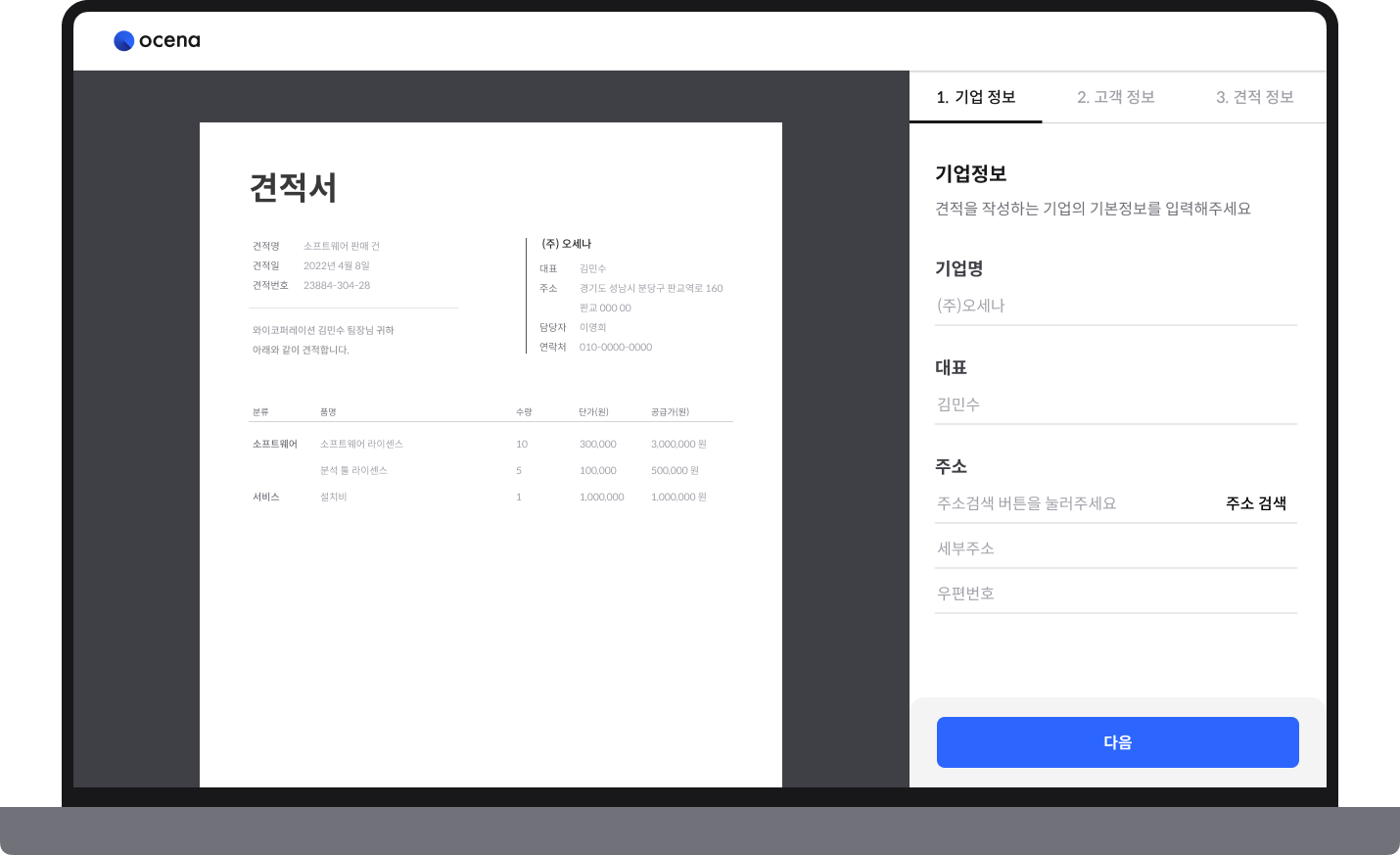Click the 세부주소 input field
Image resolution: width=1400 pixels, height=855 pixels.
(1116, 547)
